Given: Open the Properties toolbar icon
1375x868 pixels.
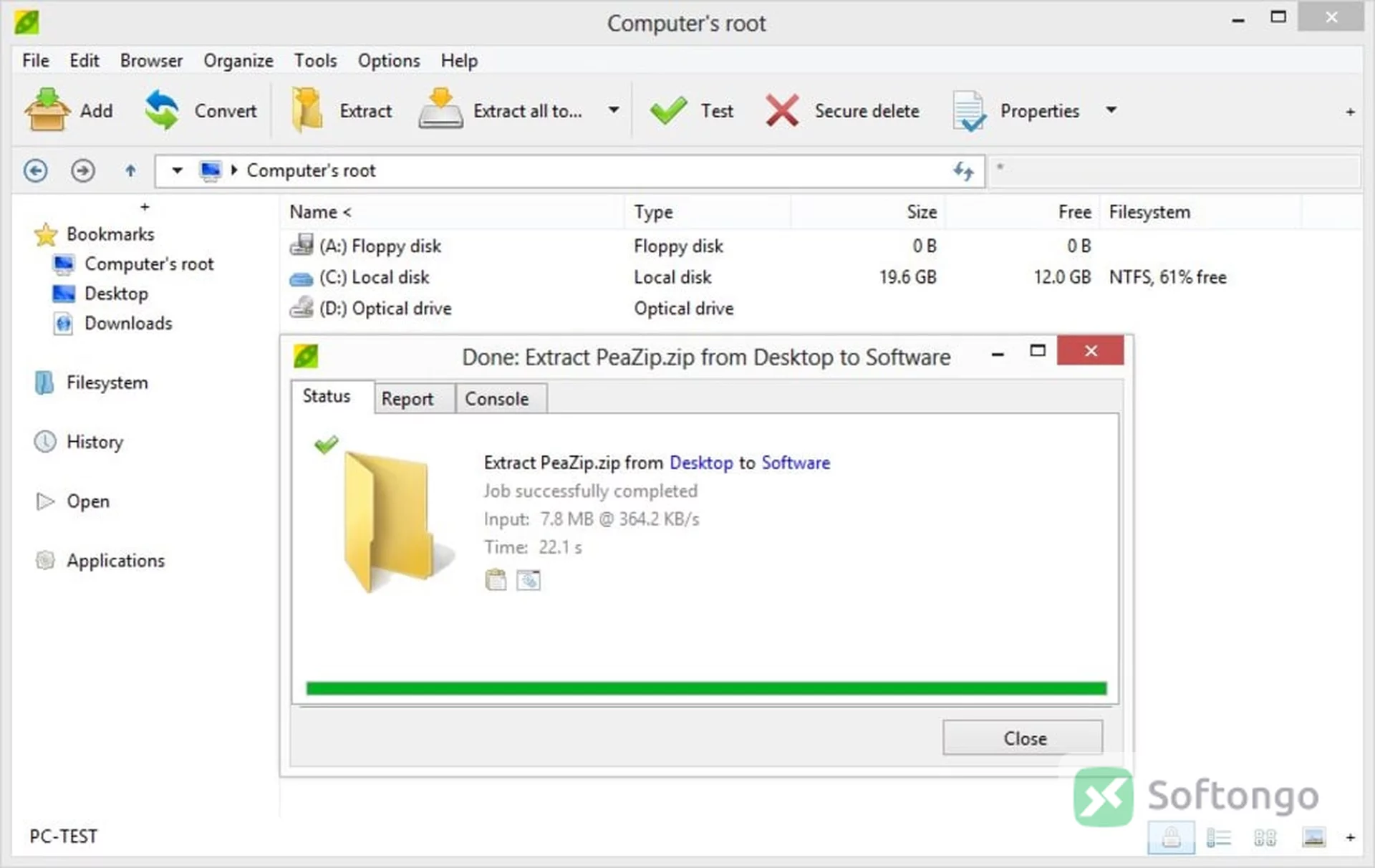Looking at the screenshot, I should point(969,111).
